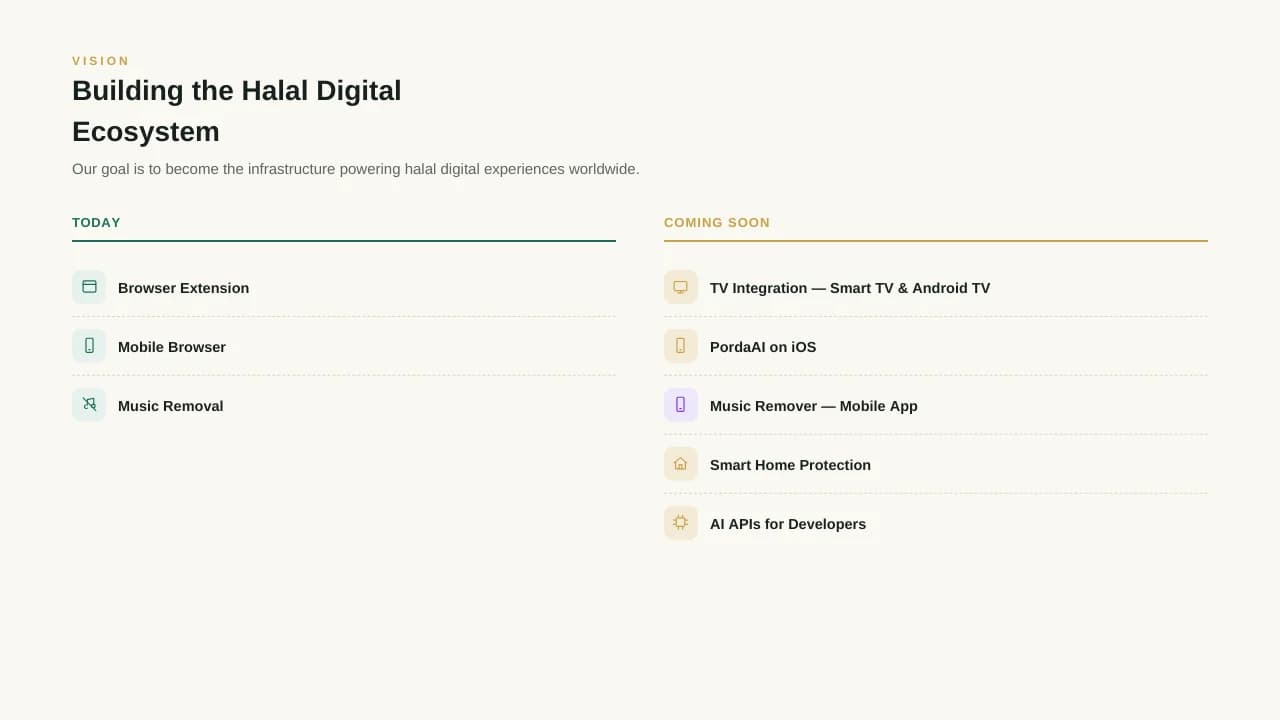Click the Smart Home Protection house icon

tap(681, 464)
